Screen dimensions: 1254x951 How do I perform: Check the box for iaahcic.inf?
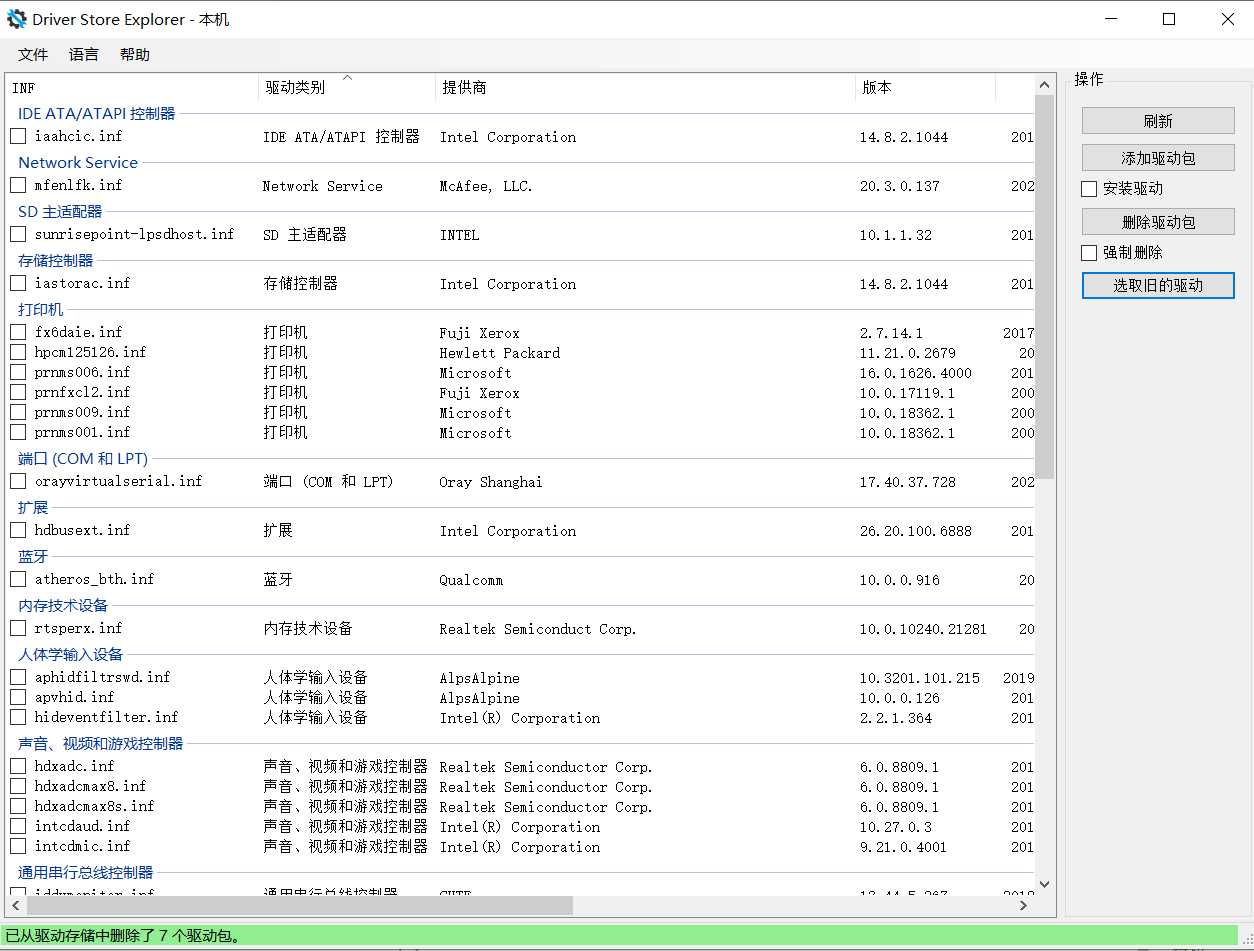click(18, 136)
